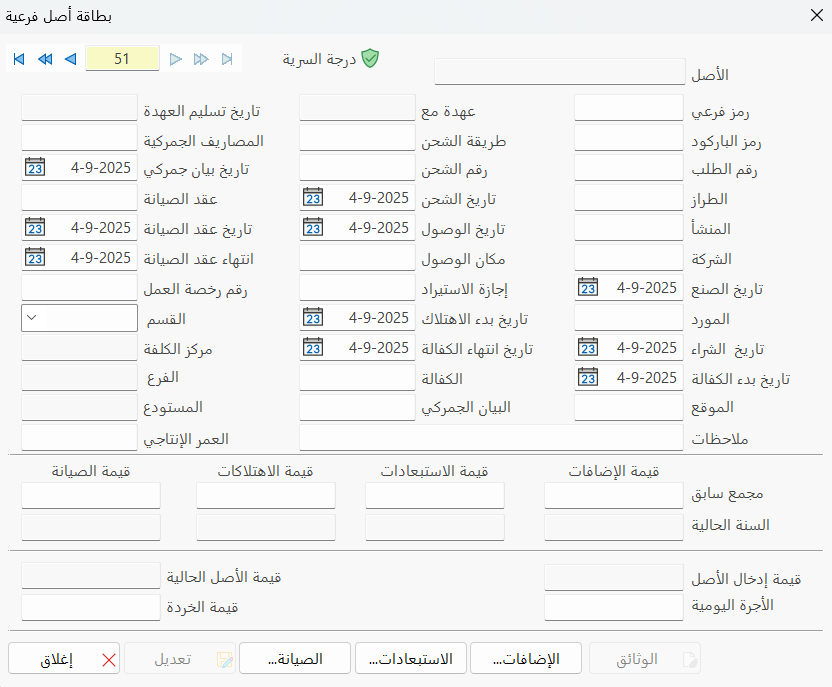Open calendar for تاريخ بدء الاهتلاك

(313, 318)
